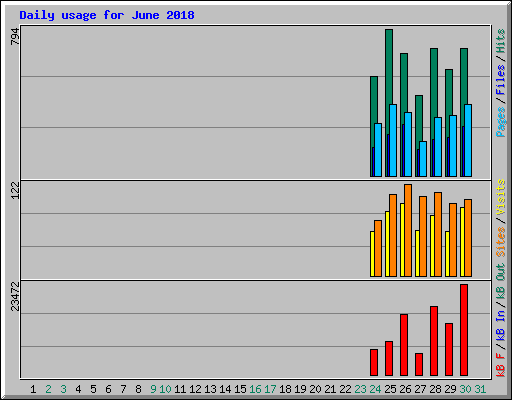Click the Sites legend label
This screenshot has width=512, height=400.
point(500,242)
